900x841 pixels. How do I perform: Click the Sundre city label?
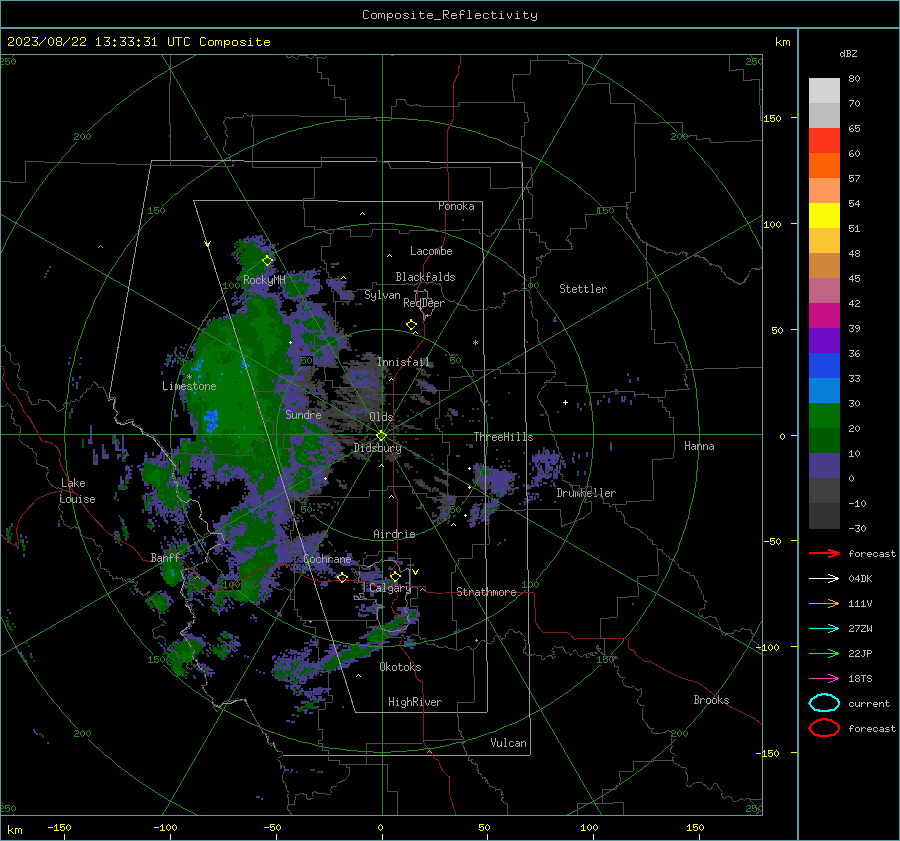coord(303,414)
